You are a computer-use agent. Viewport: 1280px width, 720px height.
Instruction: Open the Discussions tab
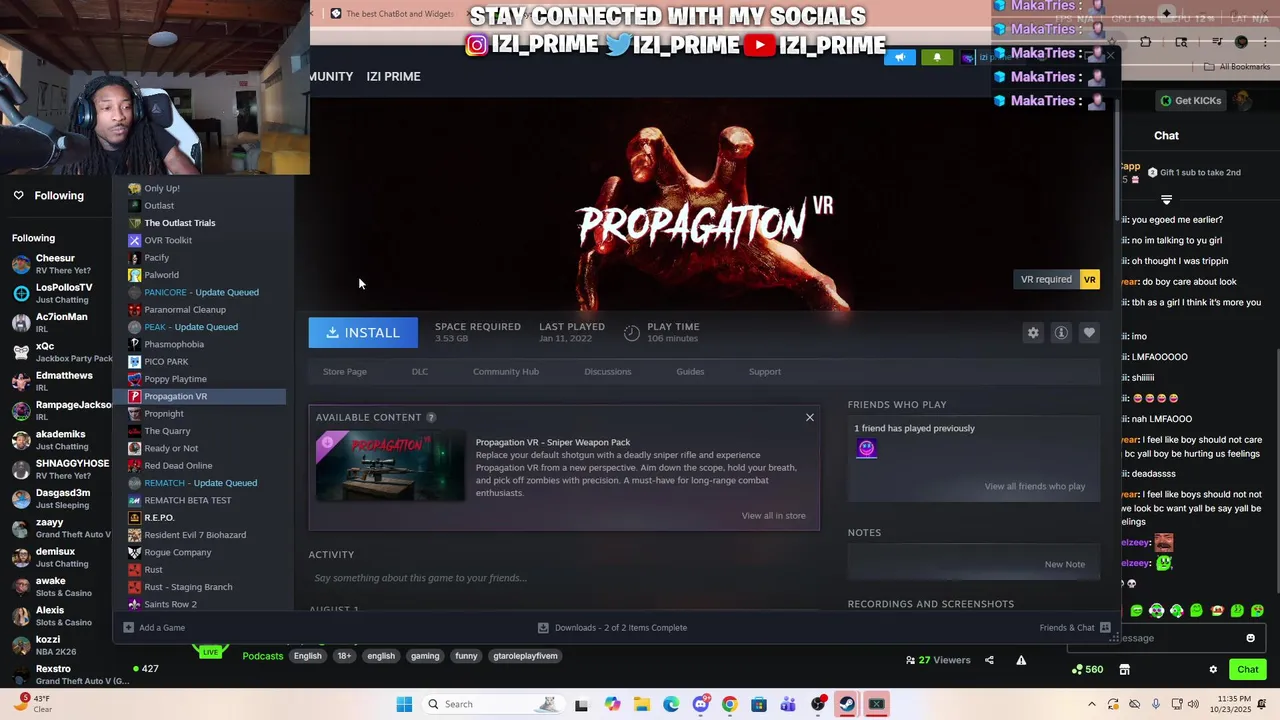[608, 371]
